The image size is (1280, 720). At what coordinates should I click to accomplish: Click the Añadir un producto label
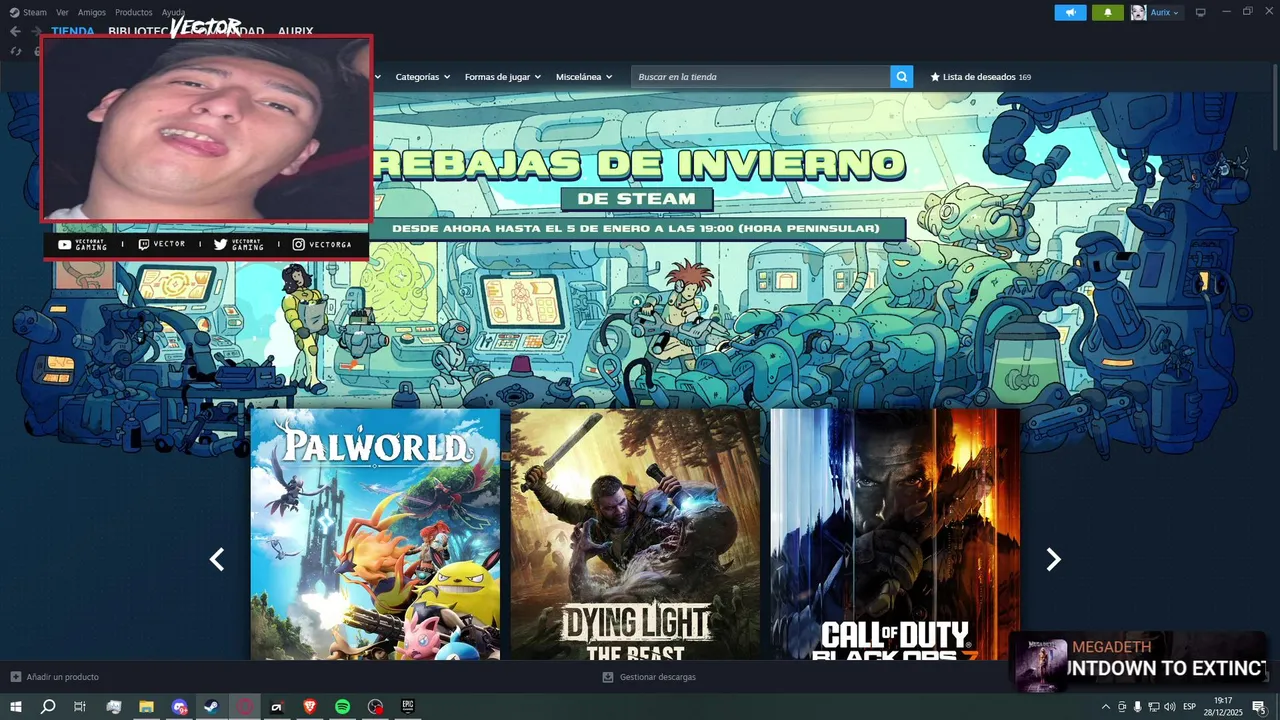[x=62, y=677]
